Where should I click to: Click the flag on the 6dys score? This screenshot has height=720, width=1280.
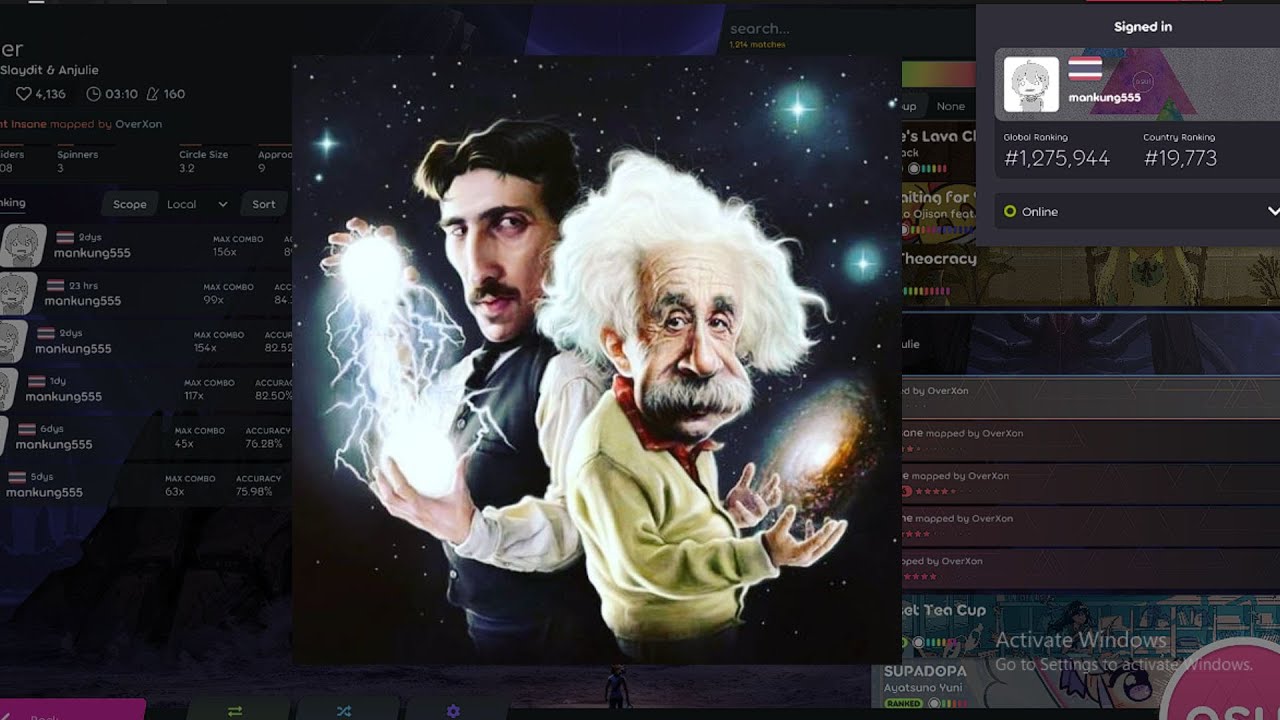(25, 429)
